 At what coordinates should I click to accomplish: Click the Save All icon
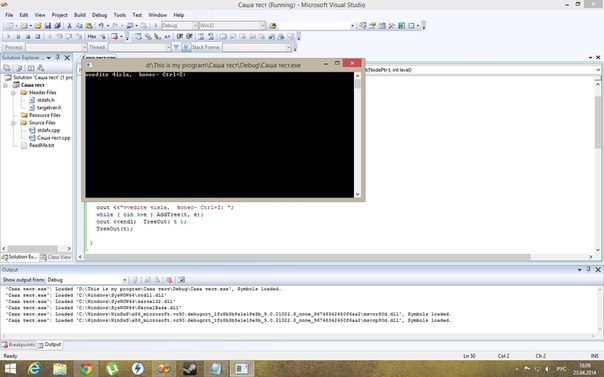[57, 26]
